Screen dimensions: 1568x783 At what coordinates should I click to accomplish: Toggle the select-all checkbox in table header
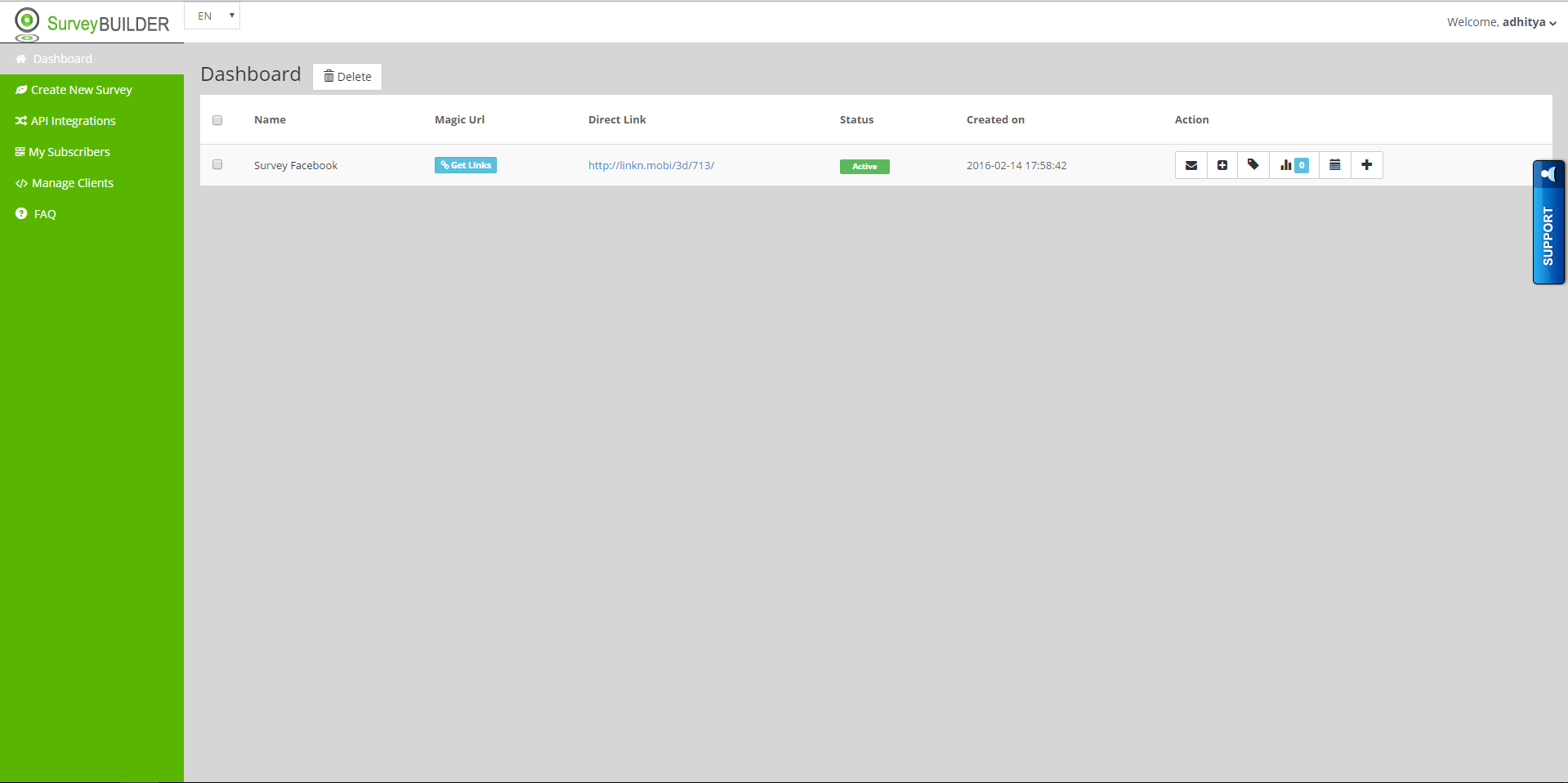coord(217,120)
